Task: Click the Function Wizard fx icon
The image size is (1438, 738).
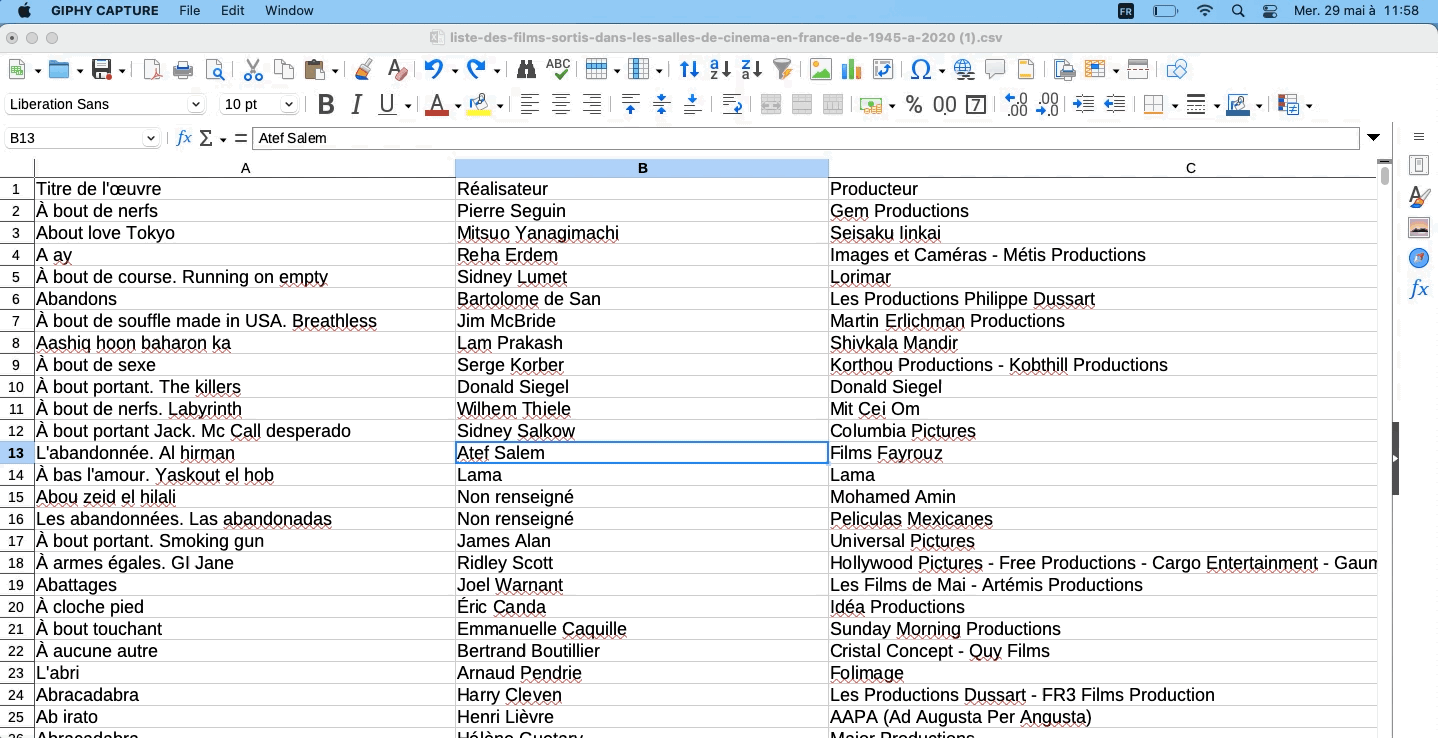Action: coord(184,138)
